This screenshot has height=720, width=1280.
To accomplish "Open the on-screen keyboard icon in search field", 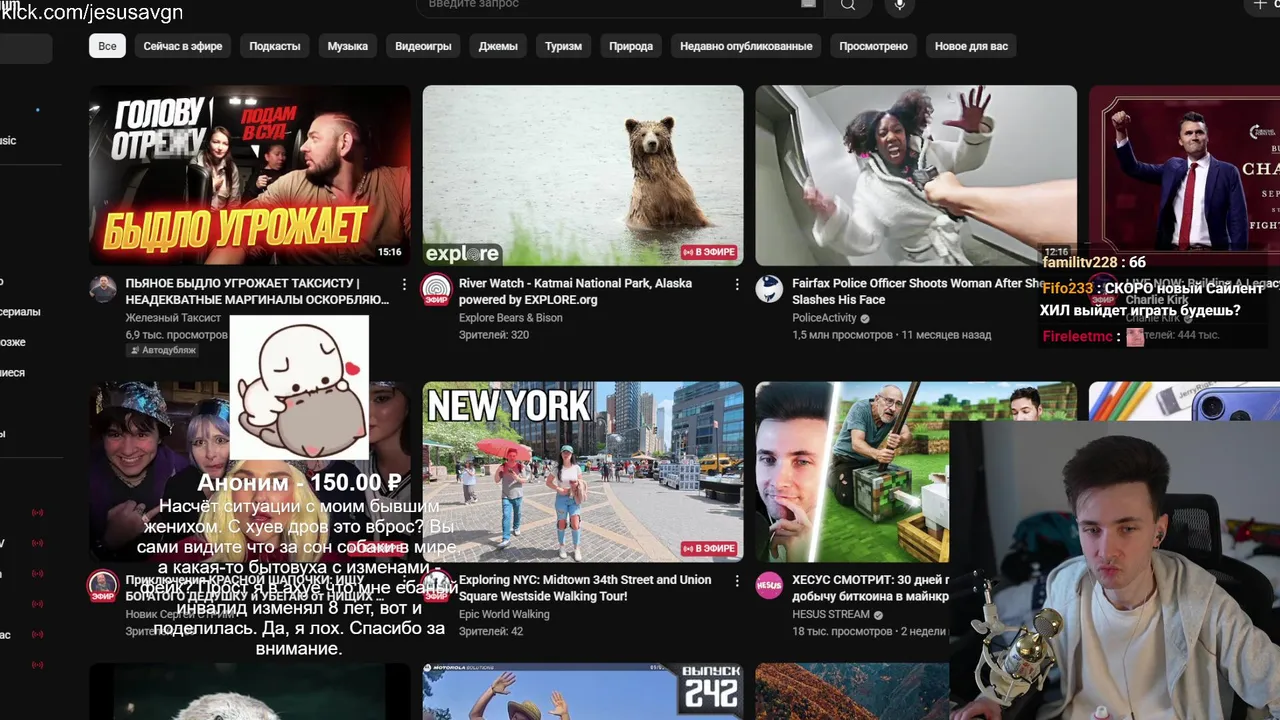I will point(809,4).
